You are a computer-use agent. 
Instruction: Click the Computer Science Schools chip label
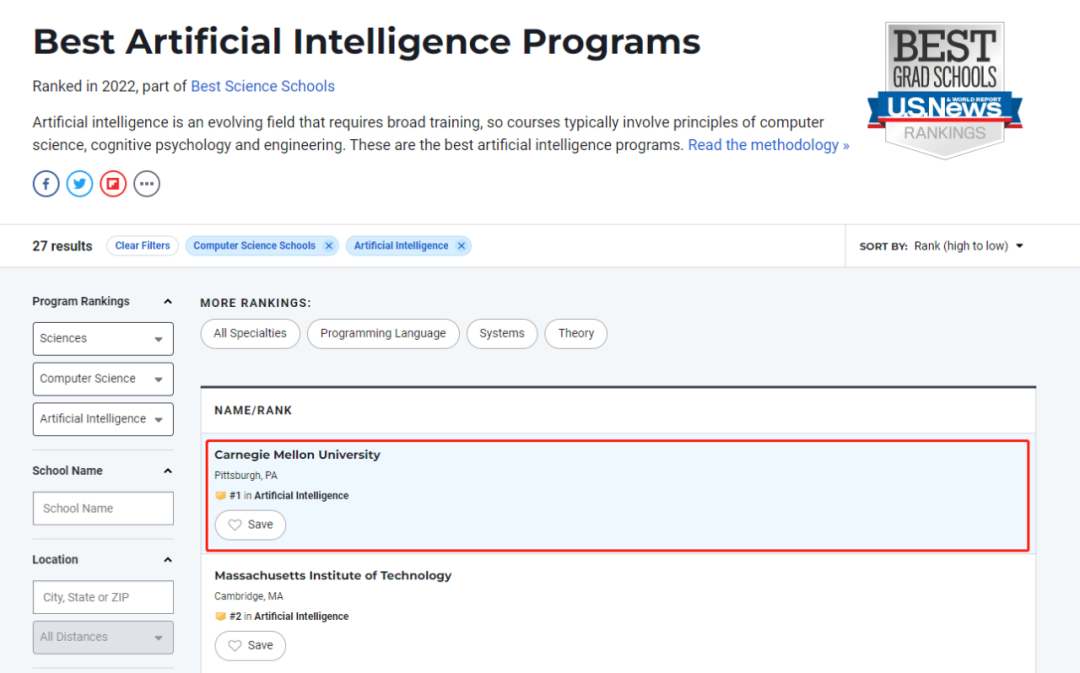(x=254, y=246)
